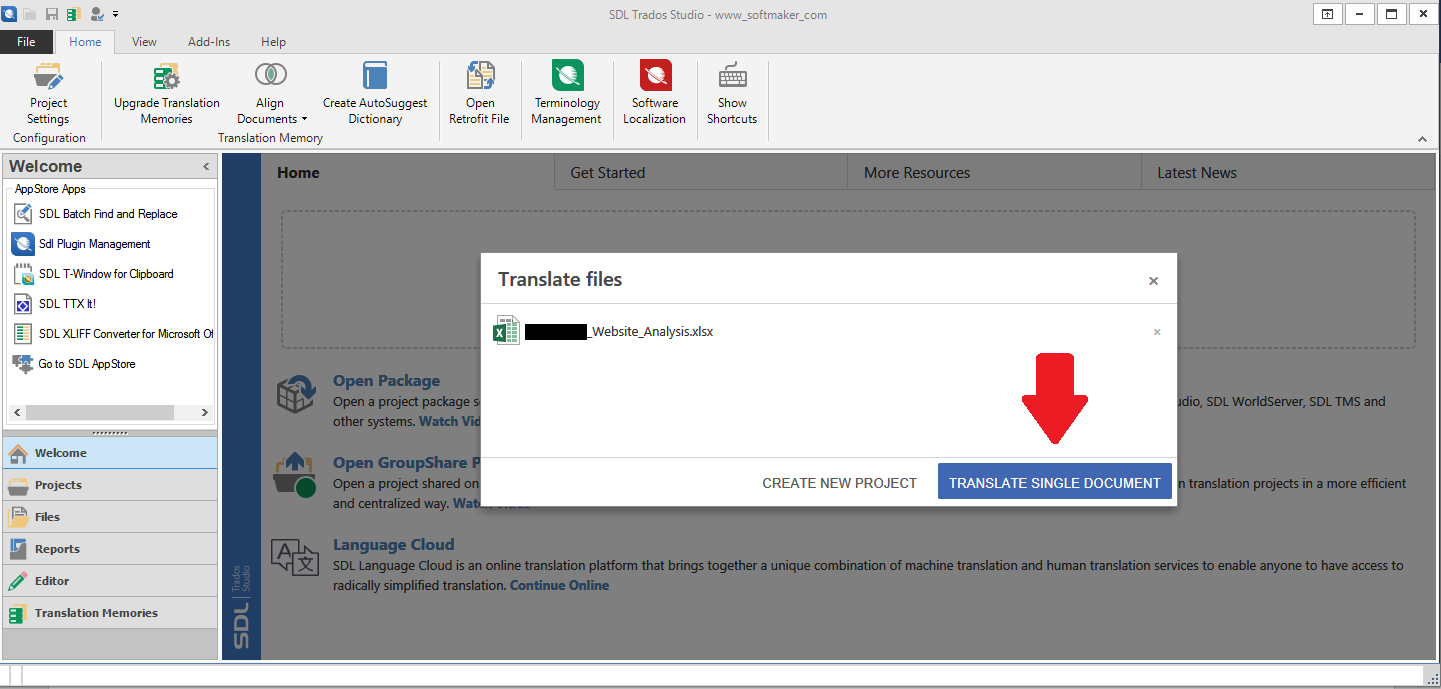The width and height of the screenshot is (1441, 689).
Task: Switch to the Add-Ins ribbon tab
Action: pos(209,42)
